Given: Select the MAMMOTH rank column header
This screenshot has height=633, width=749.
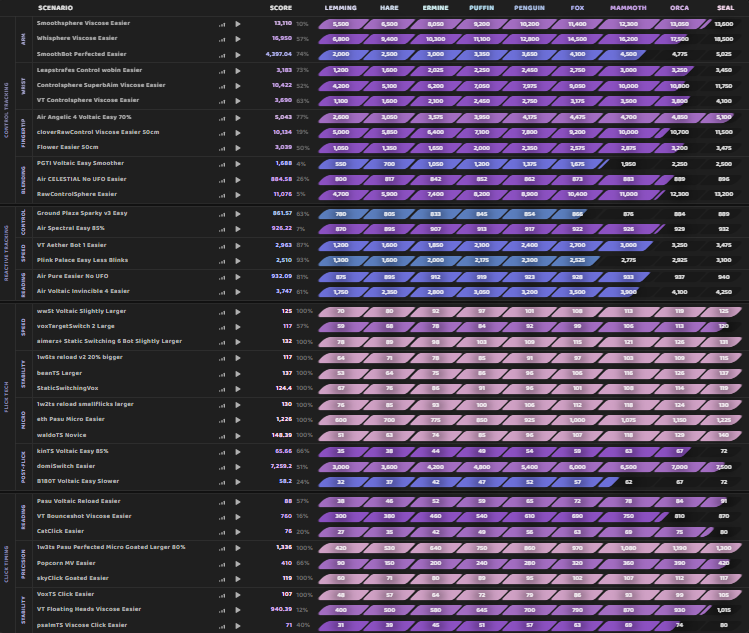Looking at the screenshot, I should (628, 8).
